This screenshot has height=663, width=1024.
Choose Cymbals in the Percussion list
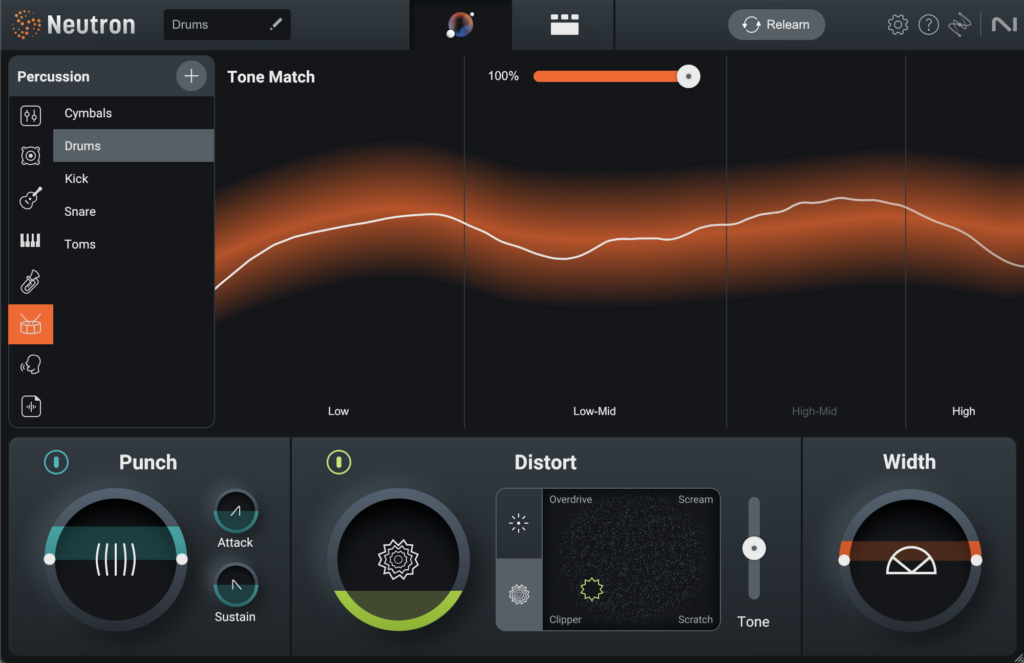[x=133, y=113]
